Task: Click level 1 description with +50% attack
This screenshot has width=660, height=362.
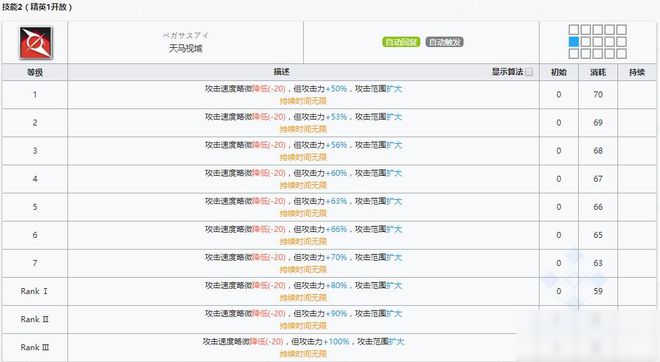Action: pyautogui.click(x=303, y=95)
